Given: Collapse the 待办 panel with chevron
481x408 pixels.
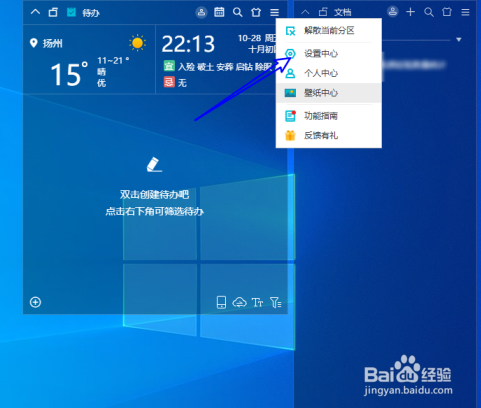Looking at the screenshot, I should [35, 12].
